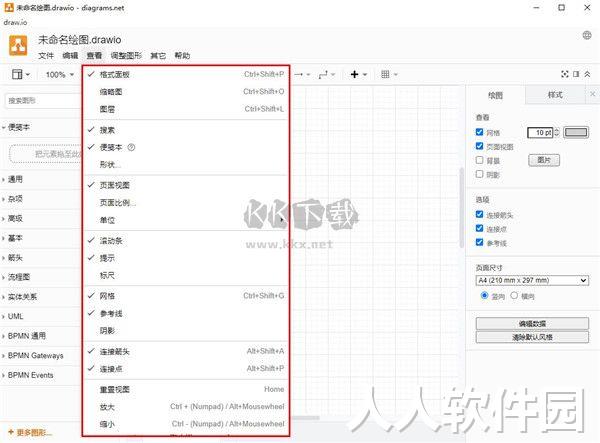Switch to the 绘图 tab
The height and width of the screenshot is (443, 600).
tap(496, 95)
